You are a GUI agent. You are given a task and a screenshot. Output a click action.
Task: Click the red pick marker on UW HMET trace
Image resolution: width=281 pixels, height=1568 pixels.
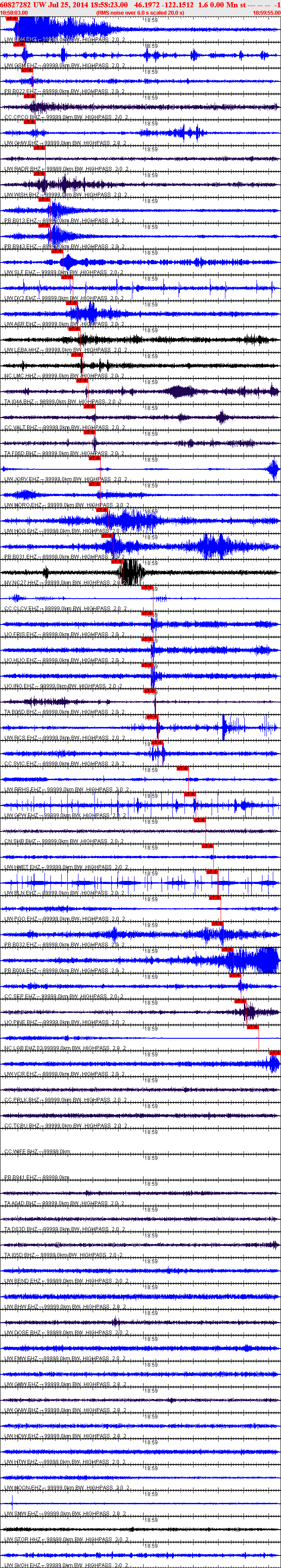point(207,846)
